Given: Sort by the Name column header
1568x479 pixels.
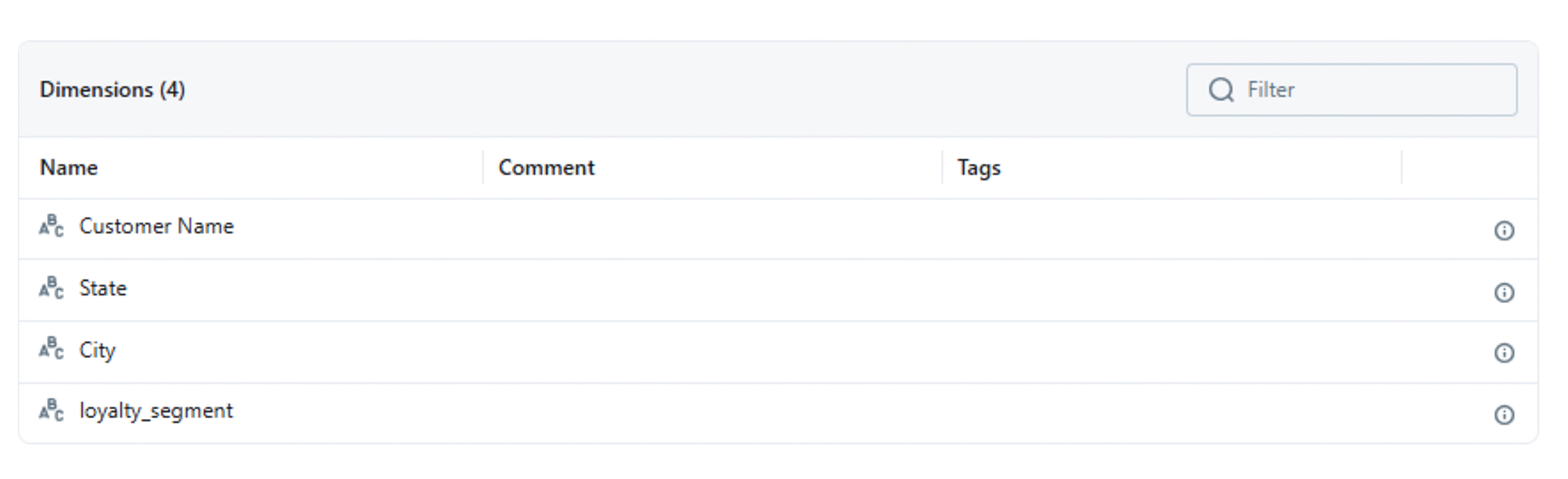Looking at the screenshot, I should tap(69, 168).
